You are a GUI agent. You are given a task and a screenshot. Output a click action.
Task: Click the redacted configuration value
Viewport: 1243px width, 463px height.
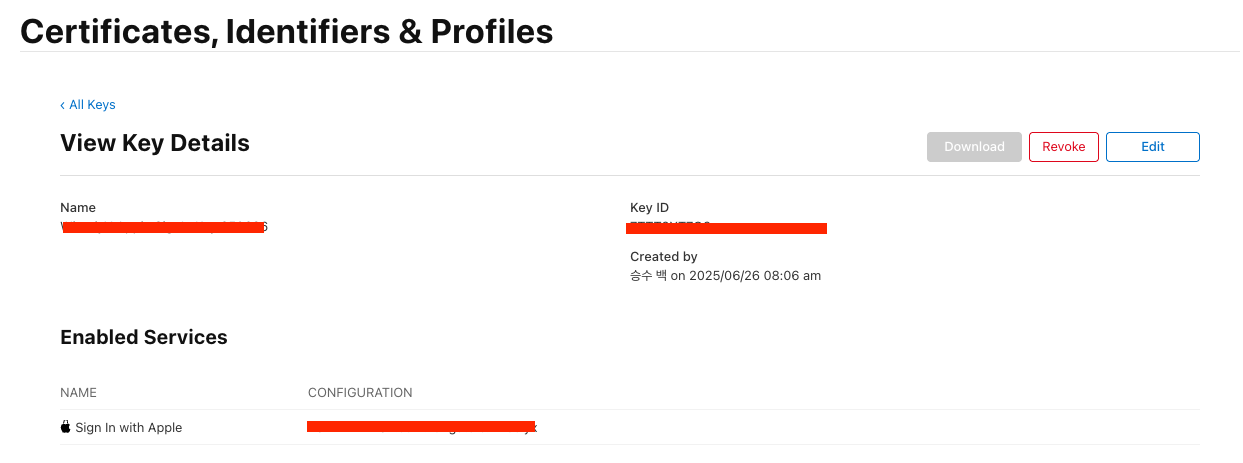point(422,427)
